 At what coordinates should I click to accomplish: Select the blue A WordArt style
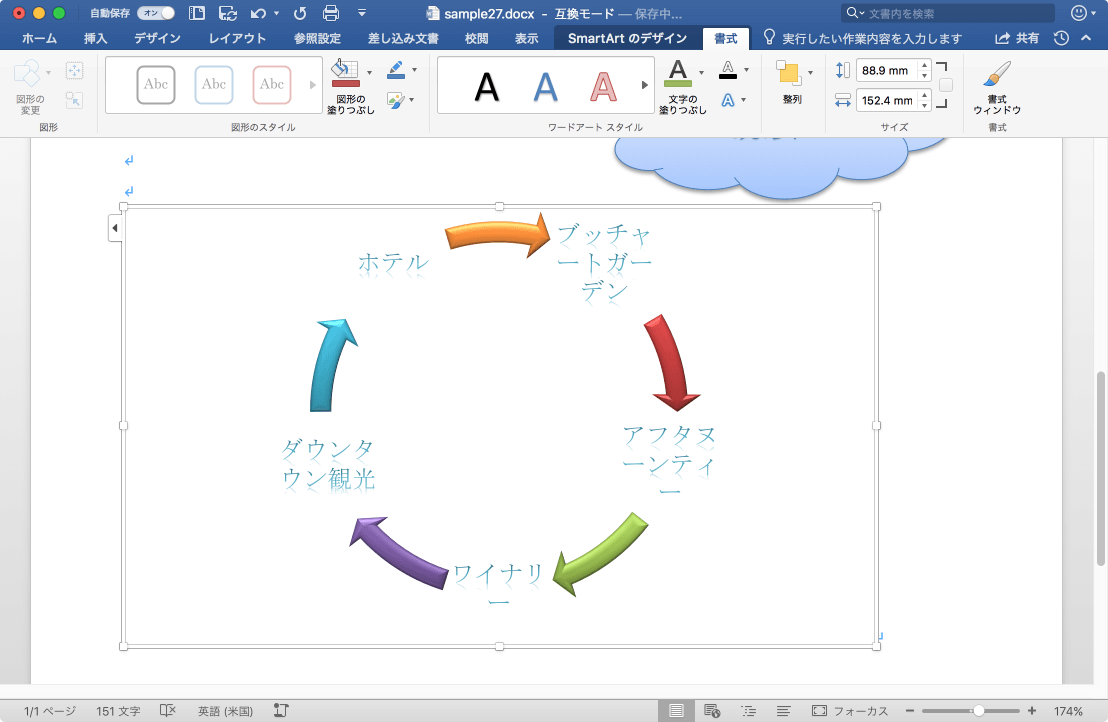click(545, 87)
